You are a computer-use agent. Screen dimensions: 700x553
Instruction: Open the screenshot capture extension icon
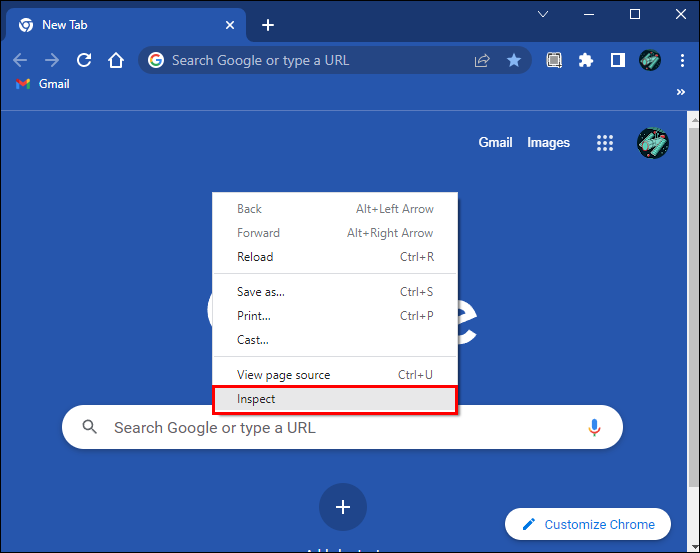coord(554,60)
